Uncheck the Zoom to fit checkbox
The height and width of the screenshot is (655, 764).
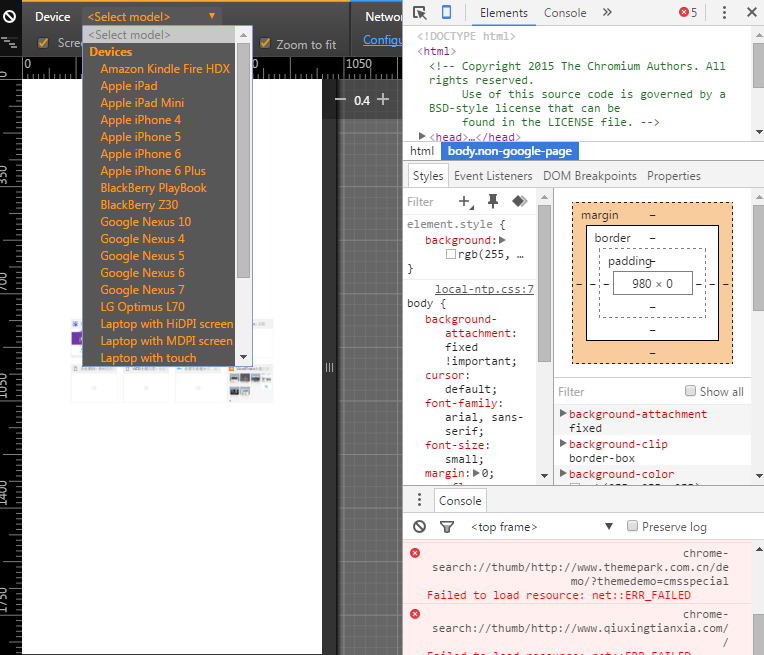[x=266, y=44]
